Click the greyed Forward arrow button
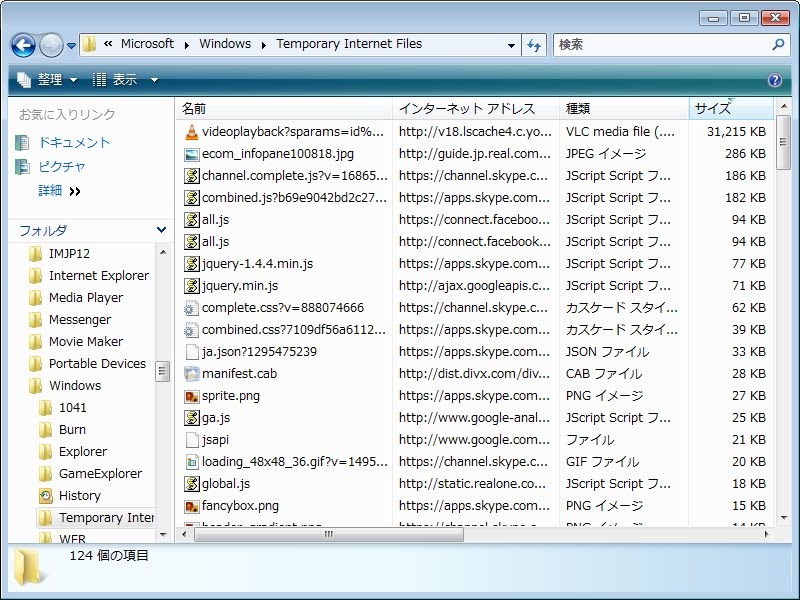The image size is (800, 600). pyautogui.click(x=51, y=45)
